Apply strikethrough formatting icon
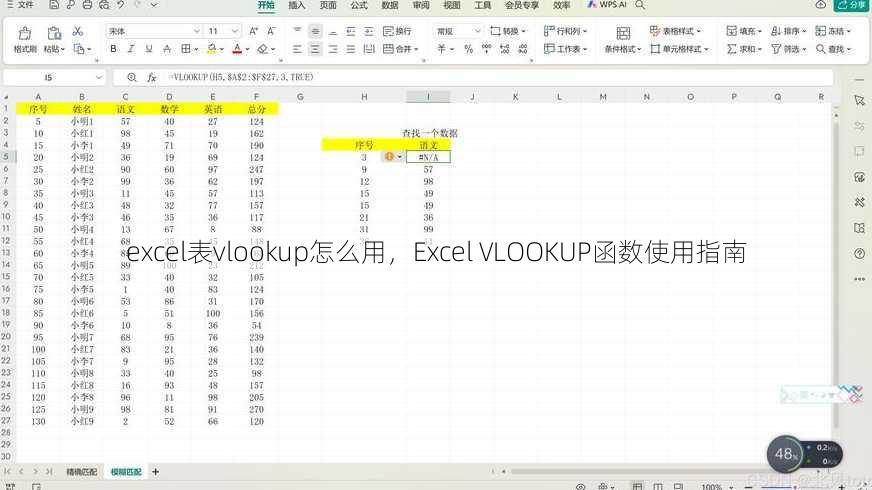Image resolution: width=872 pixels, height=490 pixels. pyautogui.click(x=167, y=49)
